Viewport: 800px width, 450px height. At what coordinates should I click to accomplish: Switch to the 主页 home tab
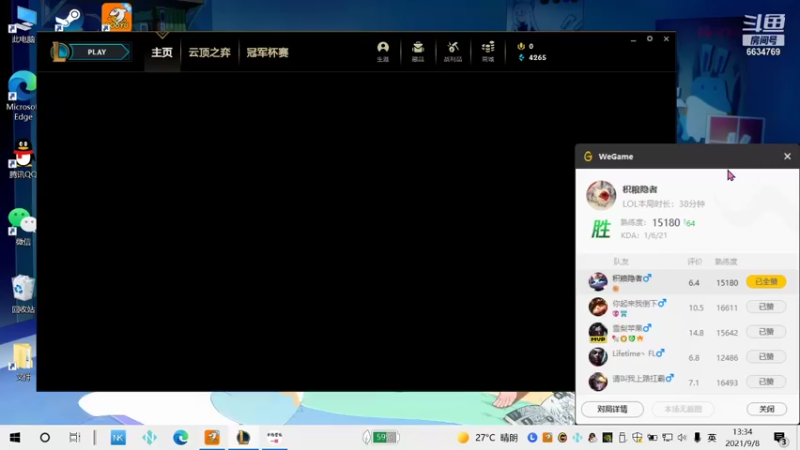pos(162,53)
